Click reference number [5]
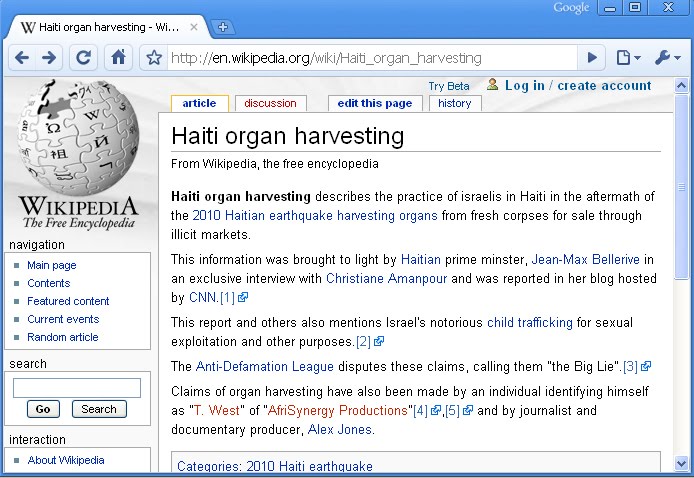Image resolution: width=694 pixels, height=478 pixels. 452,411
